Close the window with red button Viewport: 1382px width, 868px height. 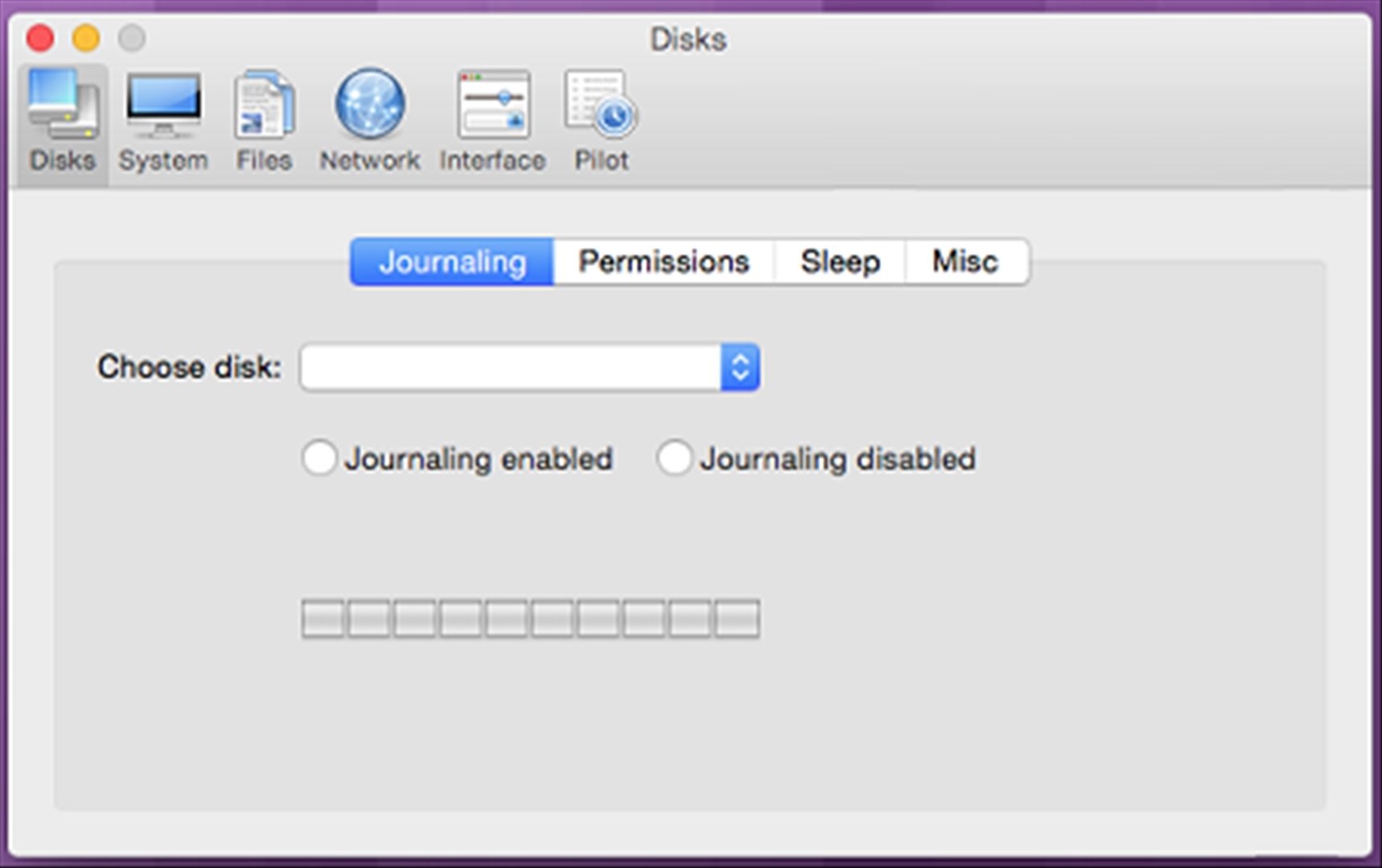click(40, 38)
